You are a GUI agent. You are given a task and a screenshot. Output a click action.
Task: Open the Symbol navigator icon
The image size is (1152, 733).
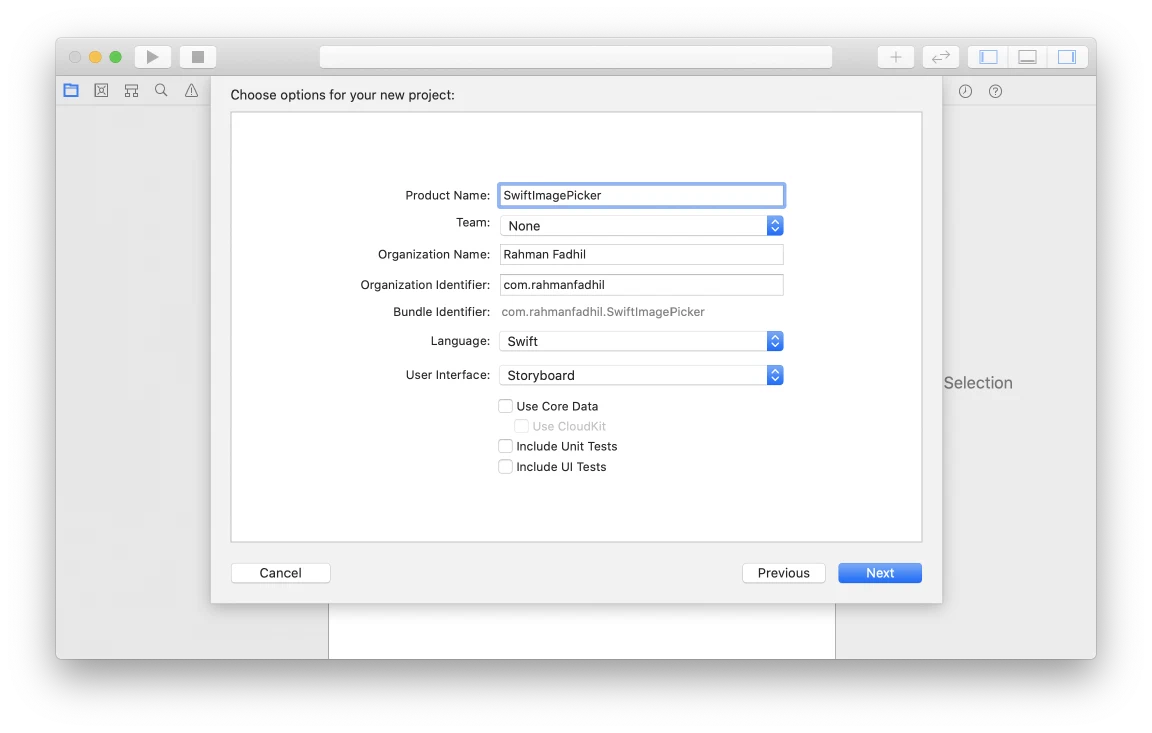132,90
